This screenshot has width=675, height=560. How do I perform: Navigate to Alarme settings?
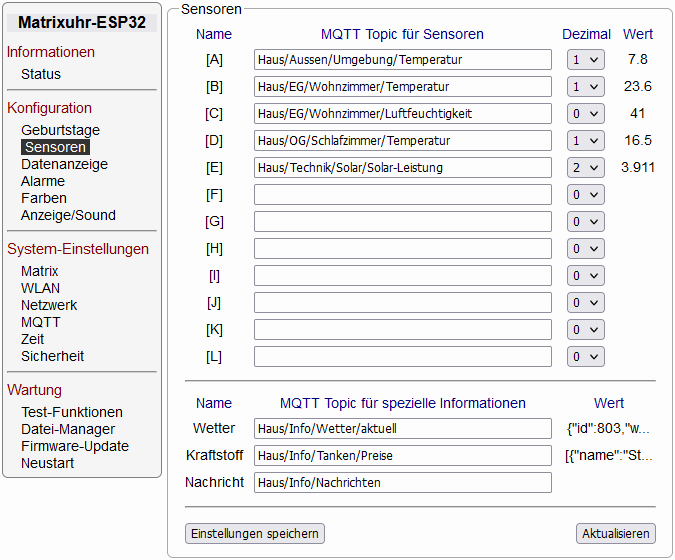pos(43,181)
